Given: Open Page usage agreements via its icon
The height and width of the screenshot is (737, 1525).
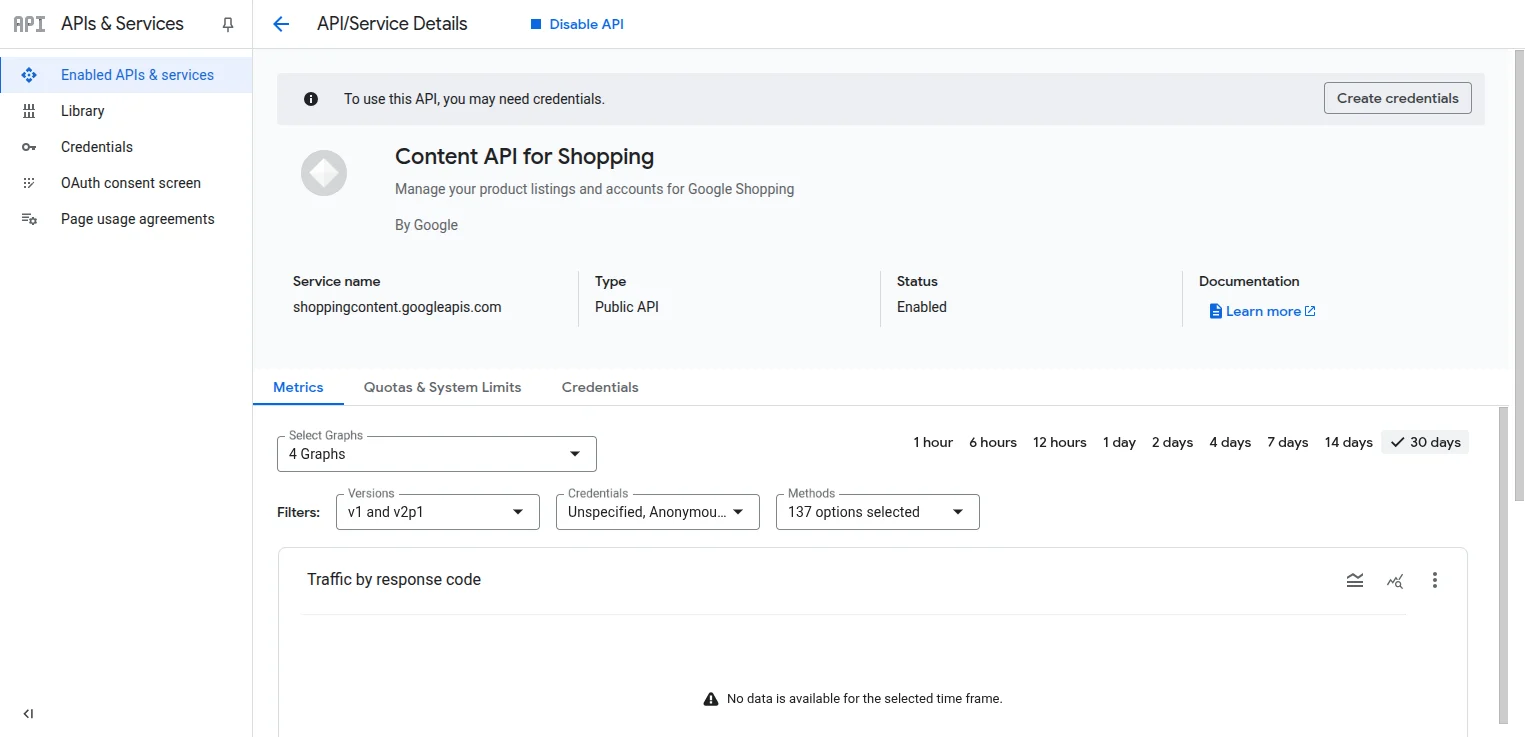Looking at the screenshot, I should point(30,218).
